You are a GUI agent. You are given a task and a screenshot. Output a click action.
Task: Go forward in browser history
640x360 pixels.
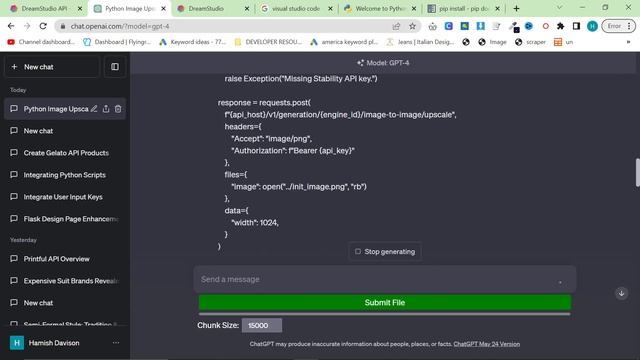coord(27,26)
